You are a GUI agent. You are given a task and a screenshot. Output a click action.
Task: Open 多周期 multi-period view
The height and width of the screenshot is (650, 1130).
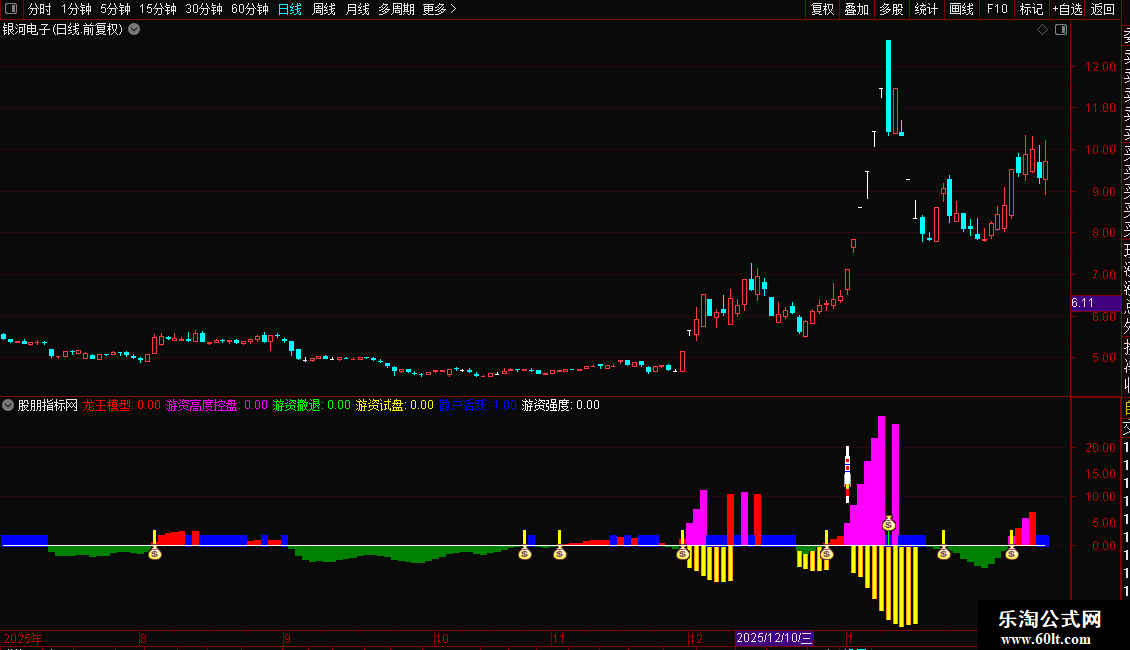396,9
